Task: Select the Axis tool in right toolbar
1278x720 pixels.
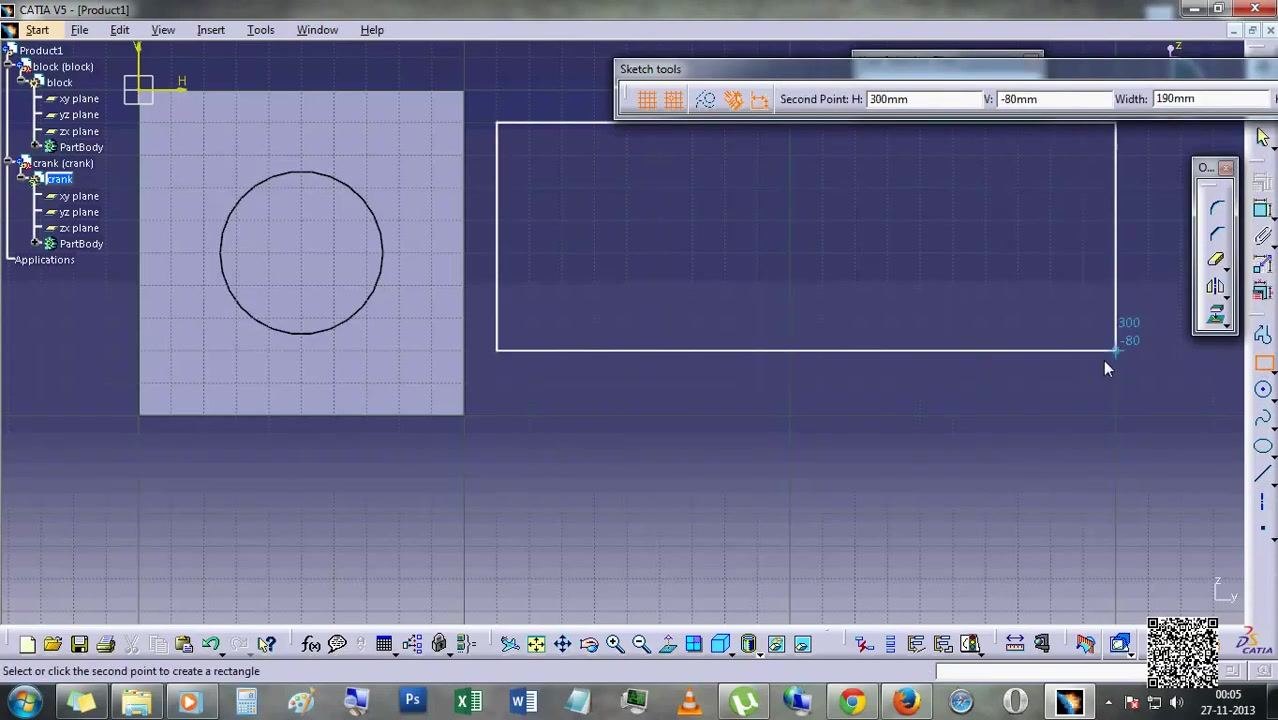Action: pyautogui.click(x=1263, y=501)
